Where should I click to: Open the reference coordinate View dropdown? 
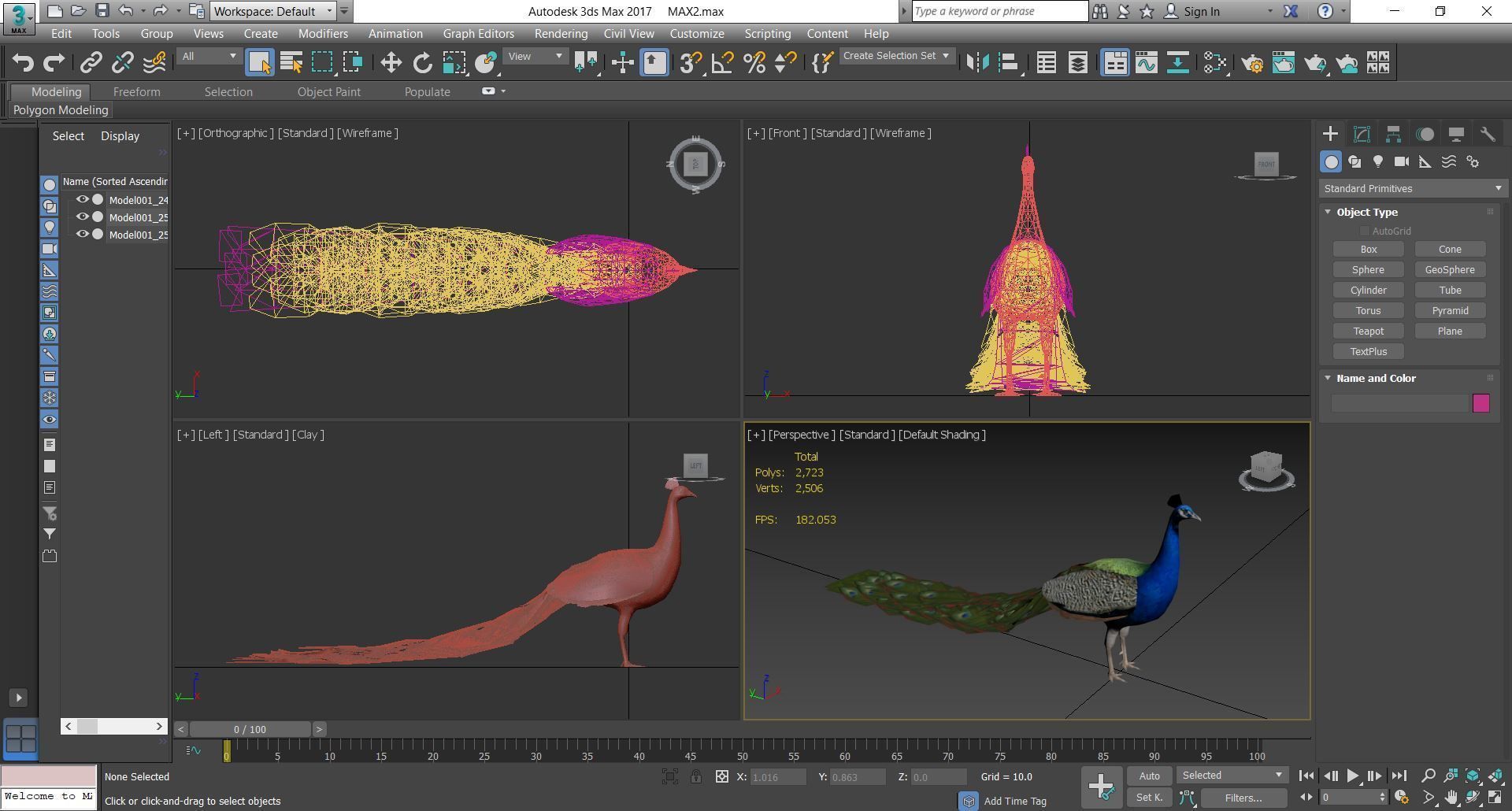535,56
